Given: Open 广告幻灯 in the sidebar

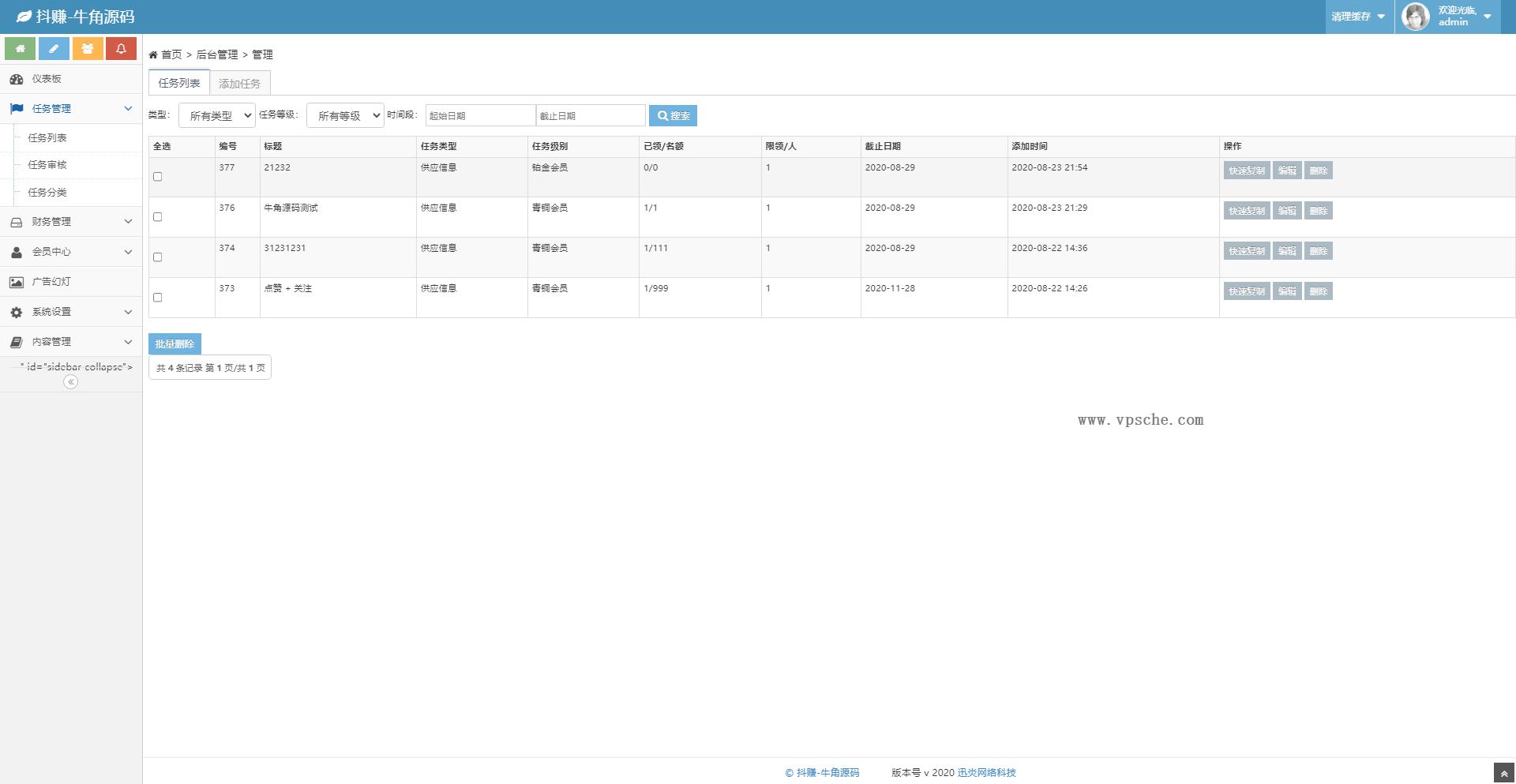Looking at the screenshot, I should pos(51,282).
